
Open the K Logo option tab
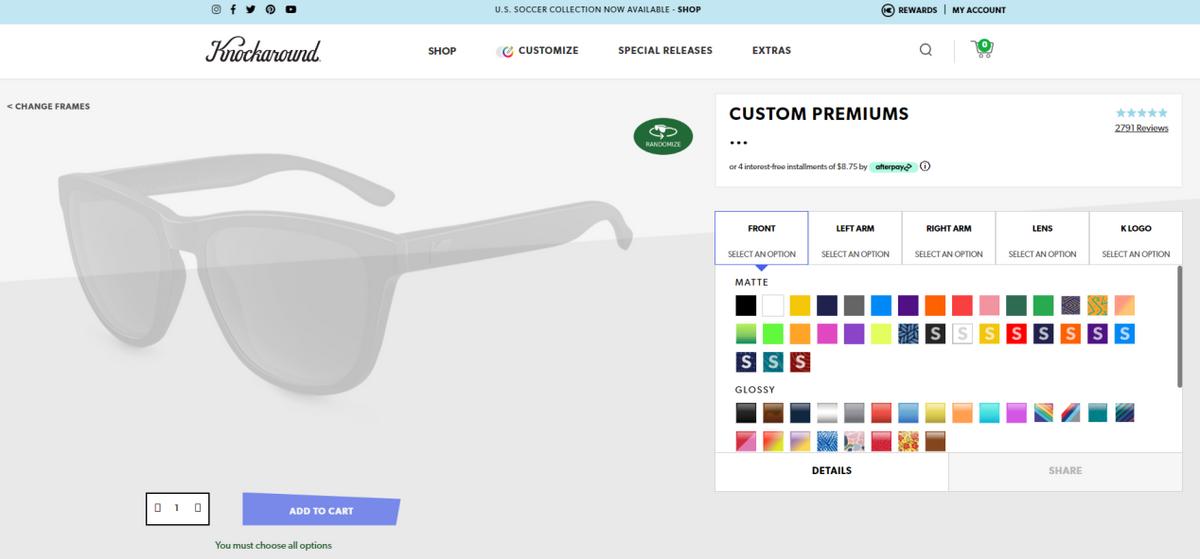[x=1135, y=239]
